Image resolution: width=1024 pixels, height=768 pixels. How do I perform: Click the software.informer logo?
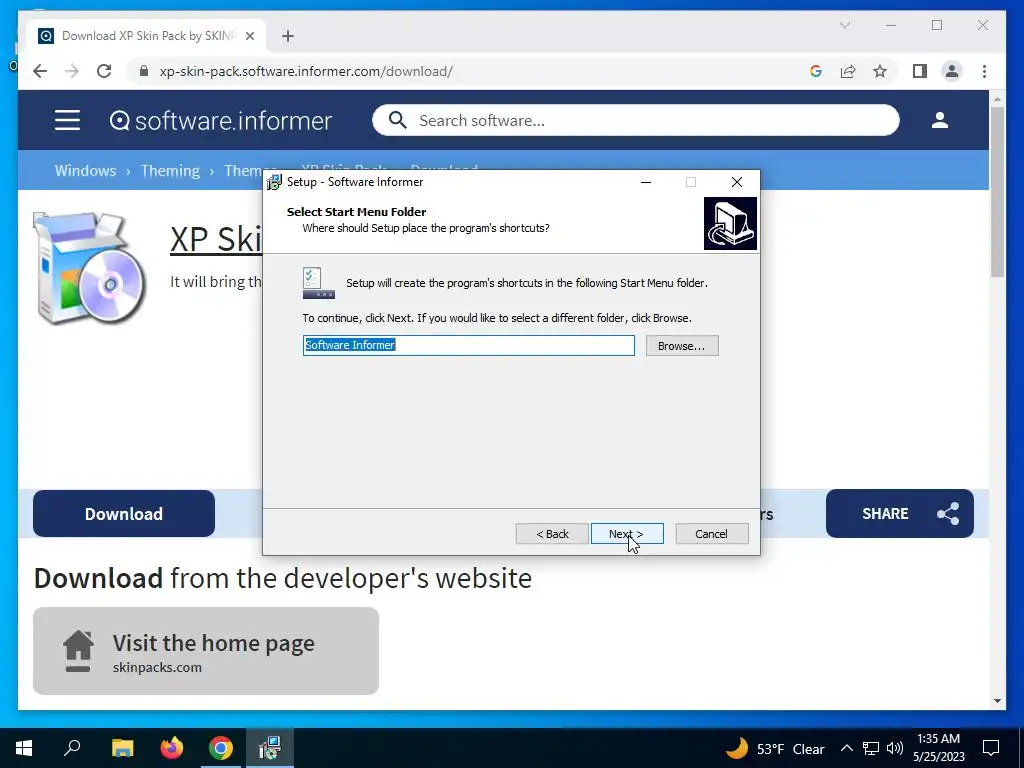coord(221,121)
